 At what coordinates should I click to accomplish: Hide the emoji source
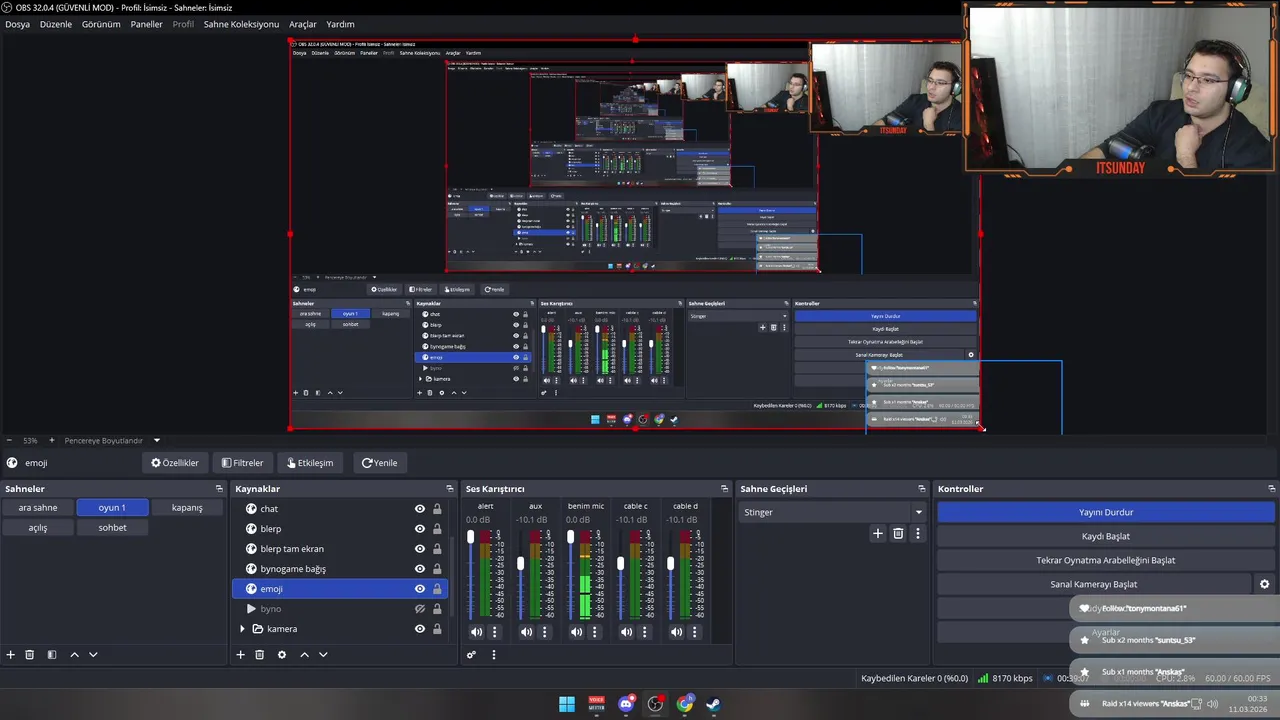point(420,589)
